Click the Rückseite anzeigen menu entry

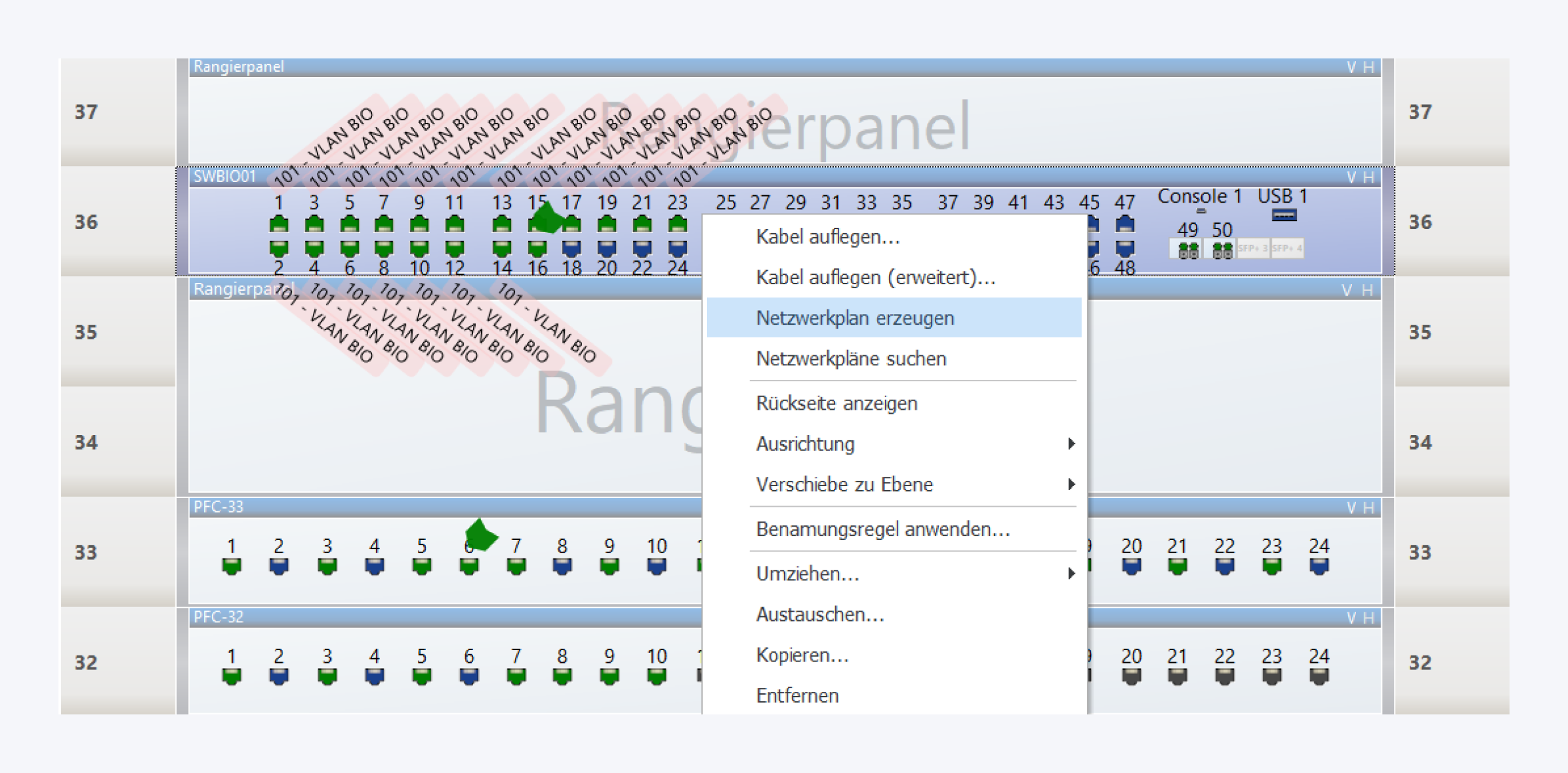[836, 403]
